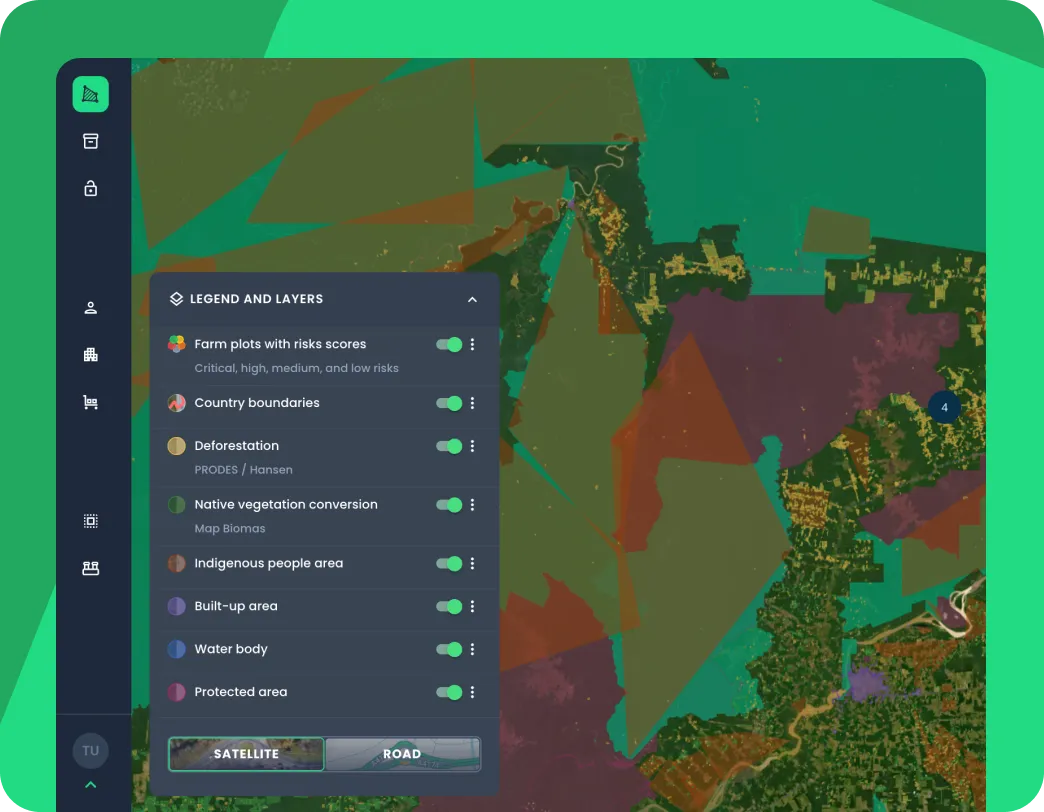Collapse the Legend and Layers panel
This screenshot has height=812, width=1044.
[x=472, y=300]
